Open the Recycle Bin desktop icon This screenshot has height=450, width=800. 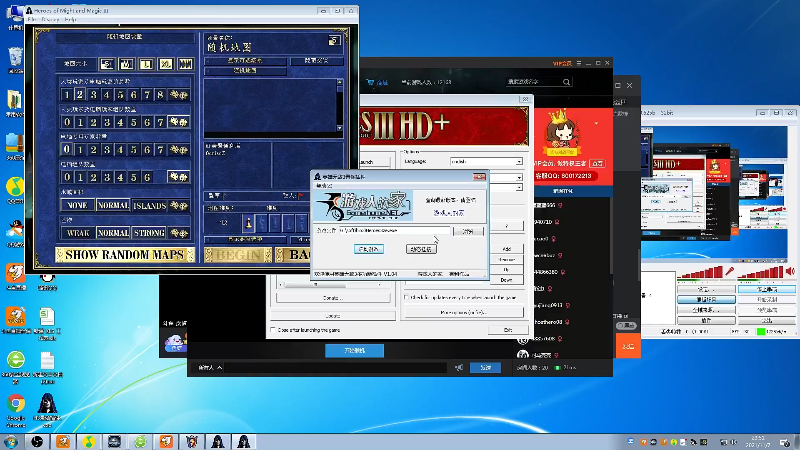click(15, 57)
